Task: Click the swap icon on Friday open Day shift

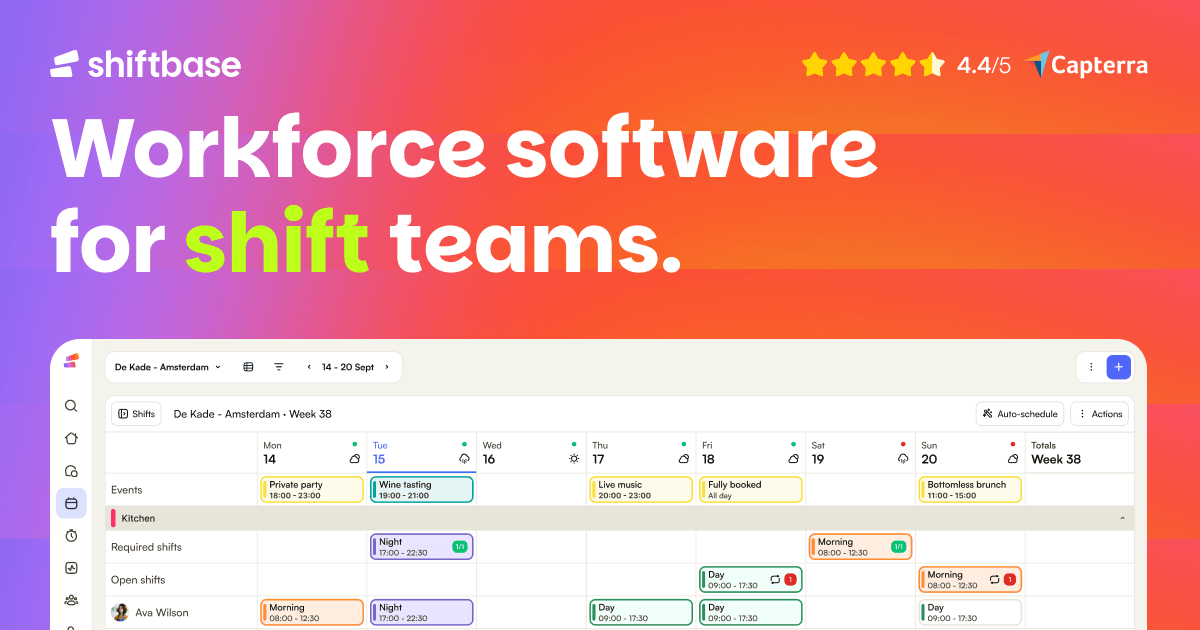Action: tap(774, 579)
